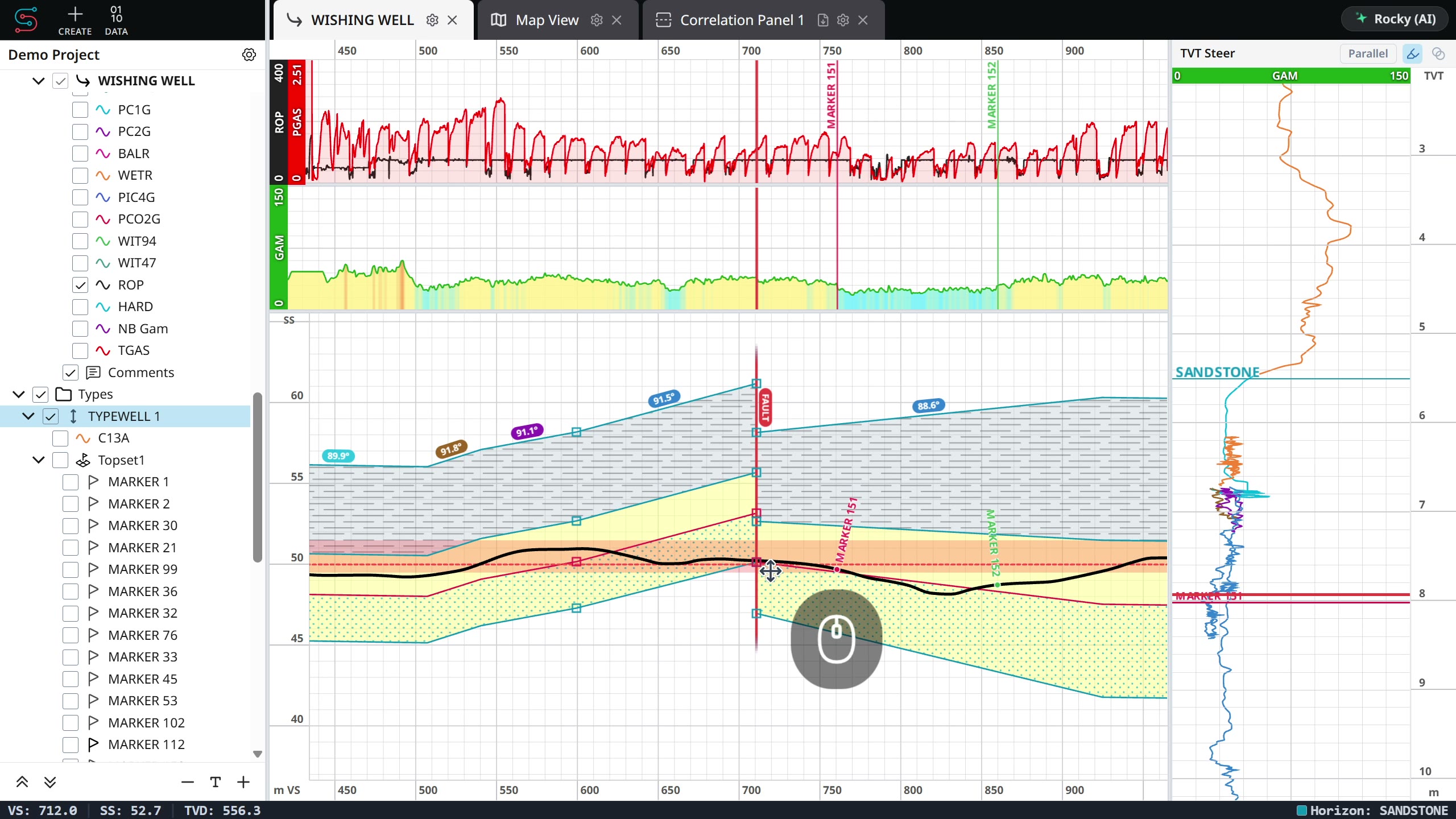Click the Types folder icon
The width and height of the screenshot is (1456, 819).
[x=63, y=394]
